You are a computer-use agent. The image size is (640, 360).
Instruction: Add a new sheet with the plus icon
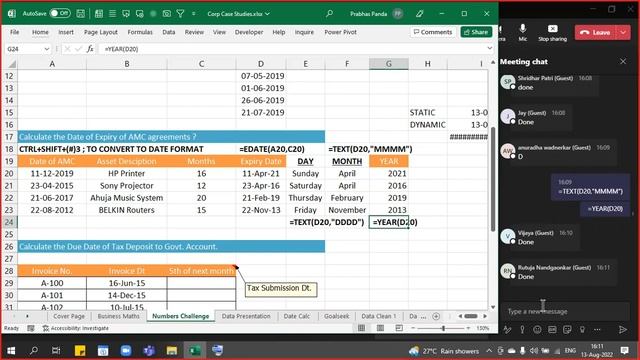pyautogui.click(x=436, y=316)
